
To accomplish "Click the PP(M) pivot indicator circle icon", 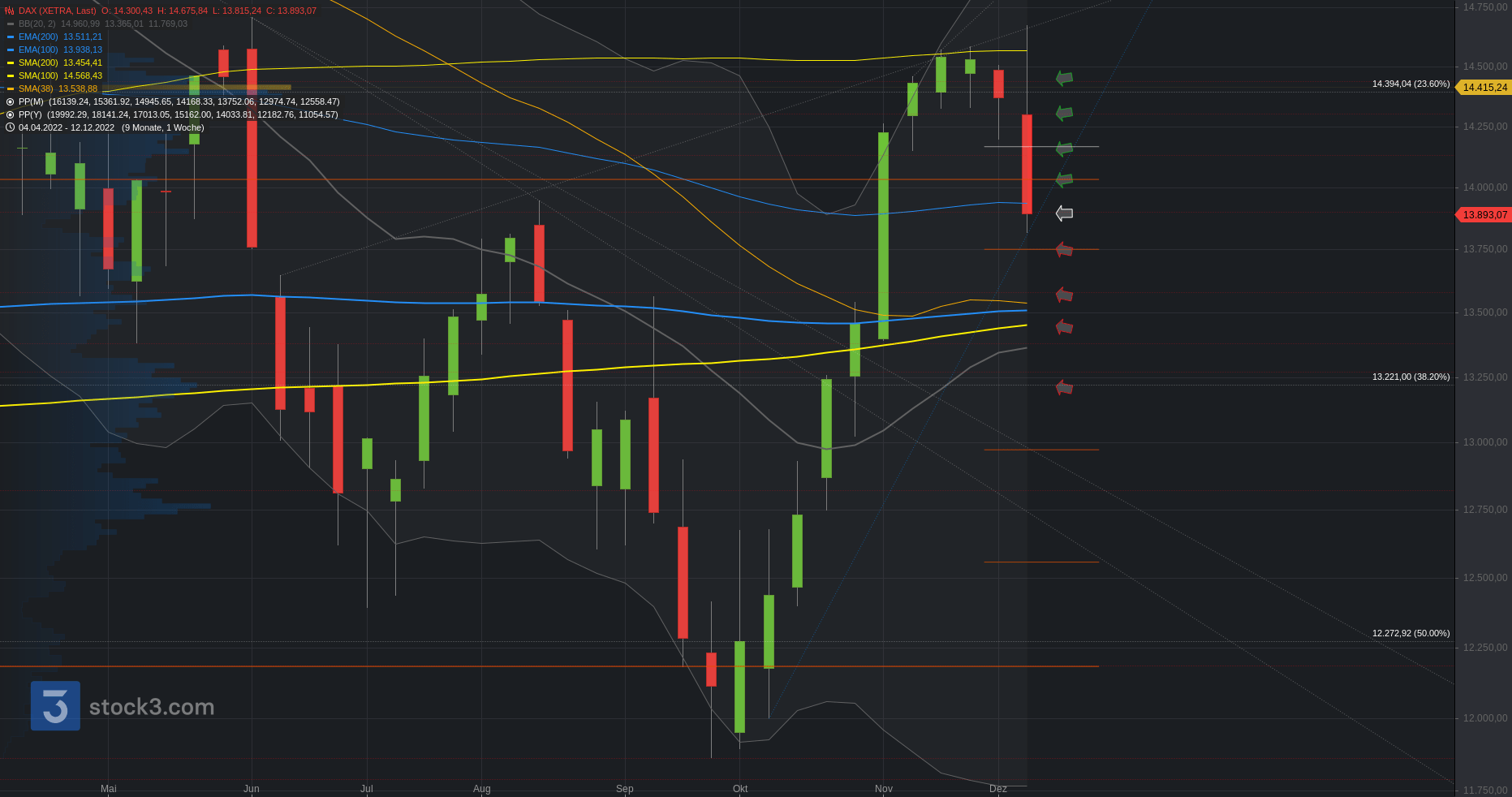I will [10, 101].
